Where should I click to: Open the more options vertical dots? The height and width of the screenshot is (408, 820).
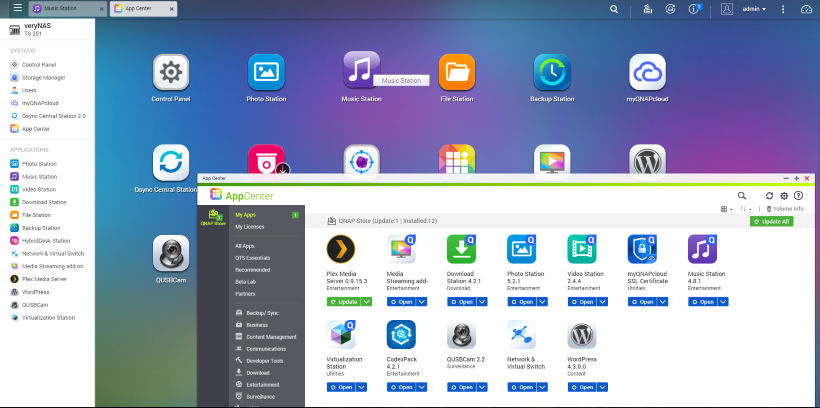click(783, 9)
